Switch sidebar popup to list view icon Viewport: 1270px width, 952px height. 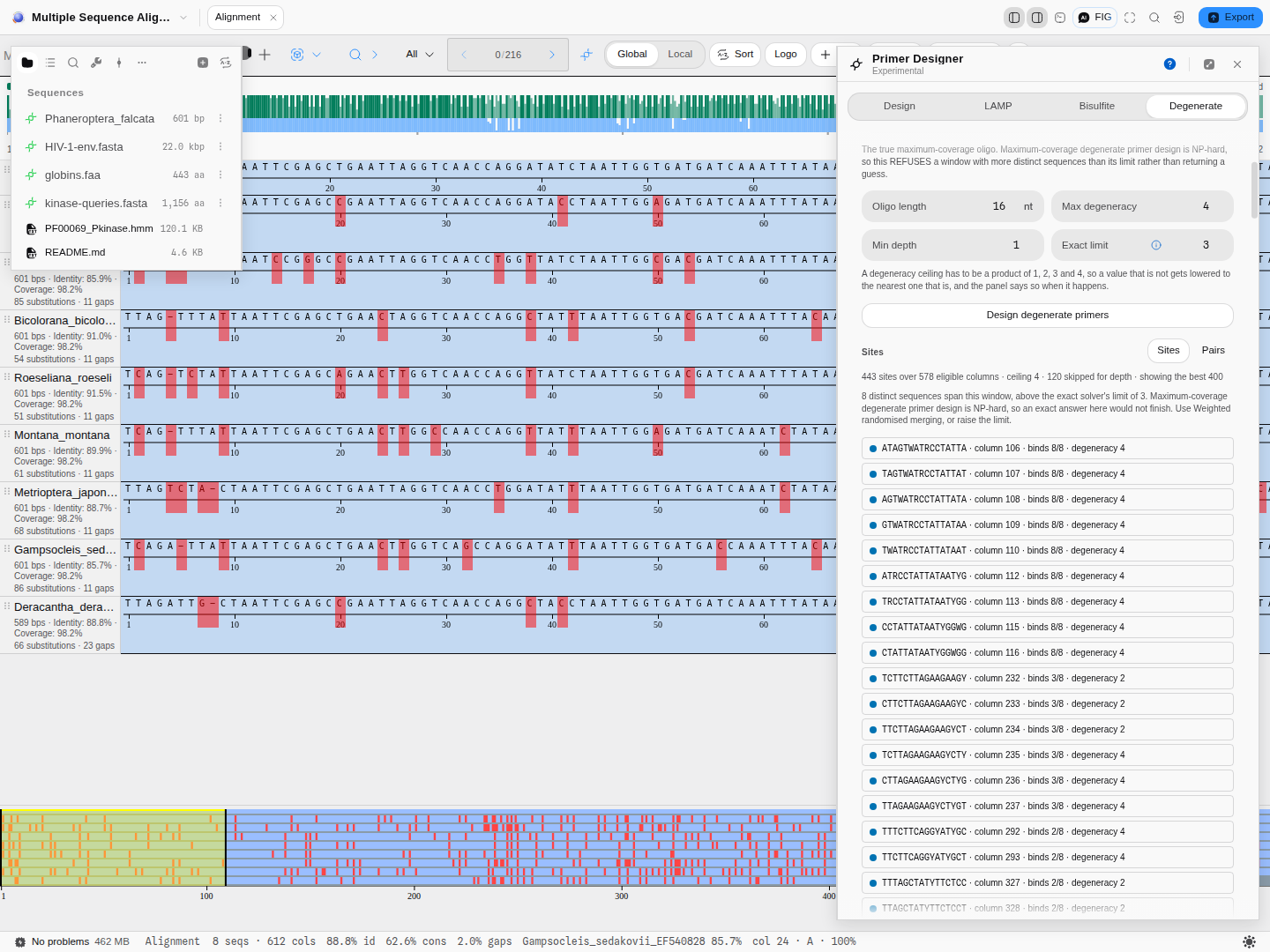(50, 63)
